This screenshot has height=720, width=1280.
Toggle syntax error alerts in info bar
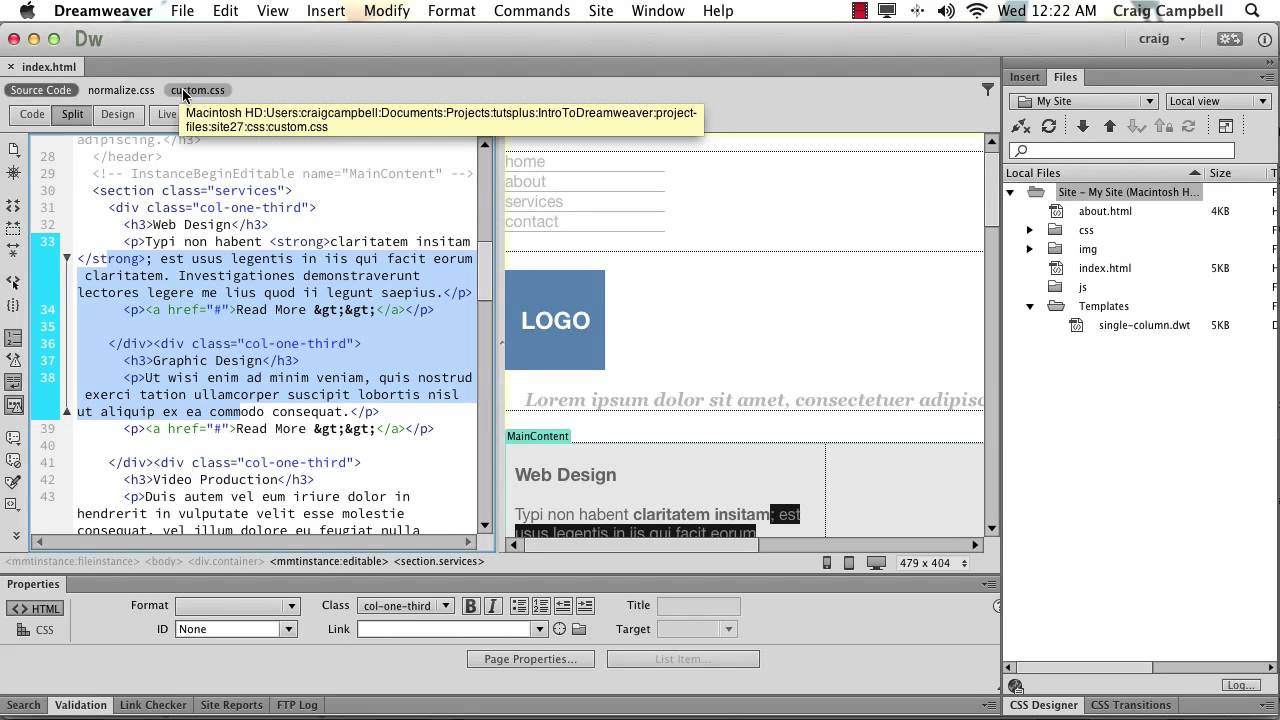pos(14,405)
